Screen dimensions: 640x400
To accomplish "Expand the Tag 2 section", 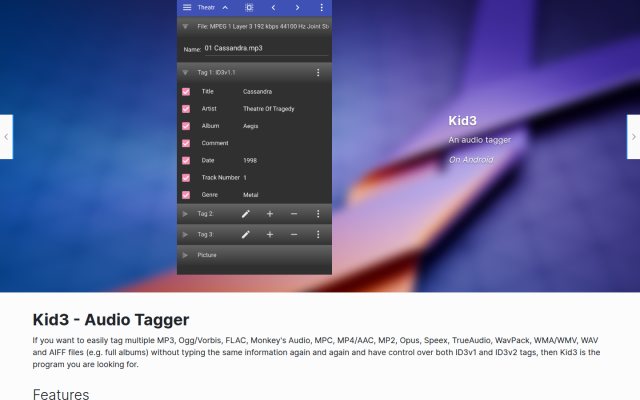I will (x=185, y=214).
